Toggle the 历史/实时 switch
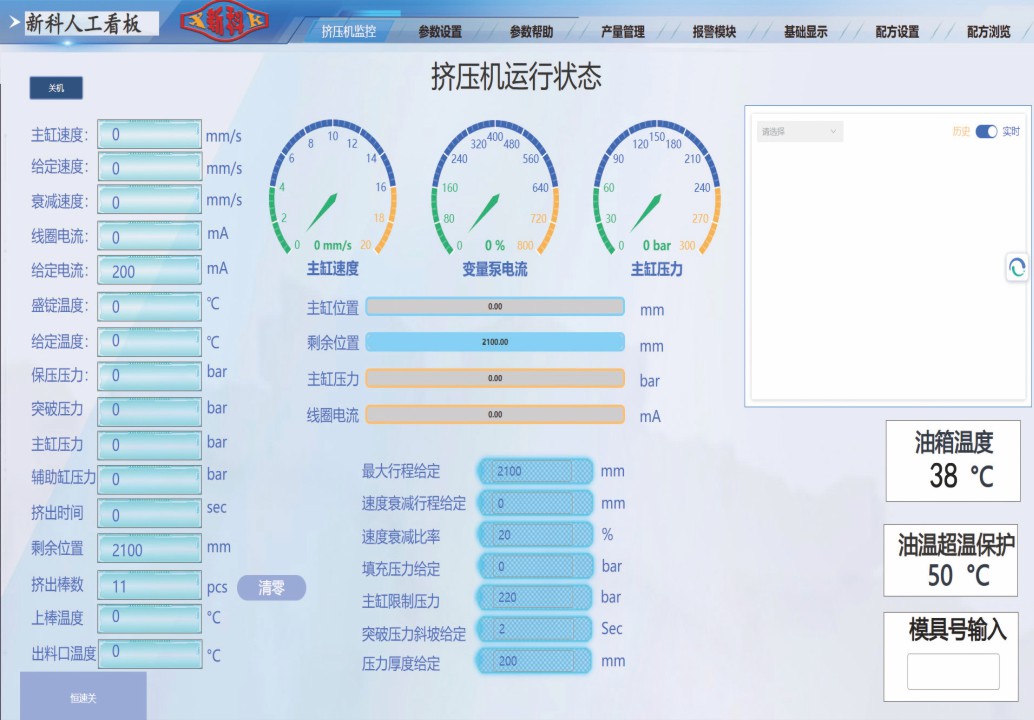This screenshot has height=720, width=1034. click(986, 131)
